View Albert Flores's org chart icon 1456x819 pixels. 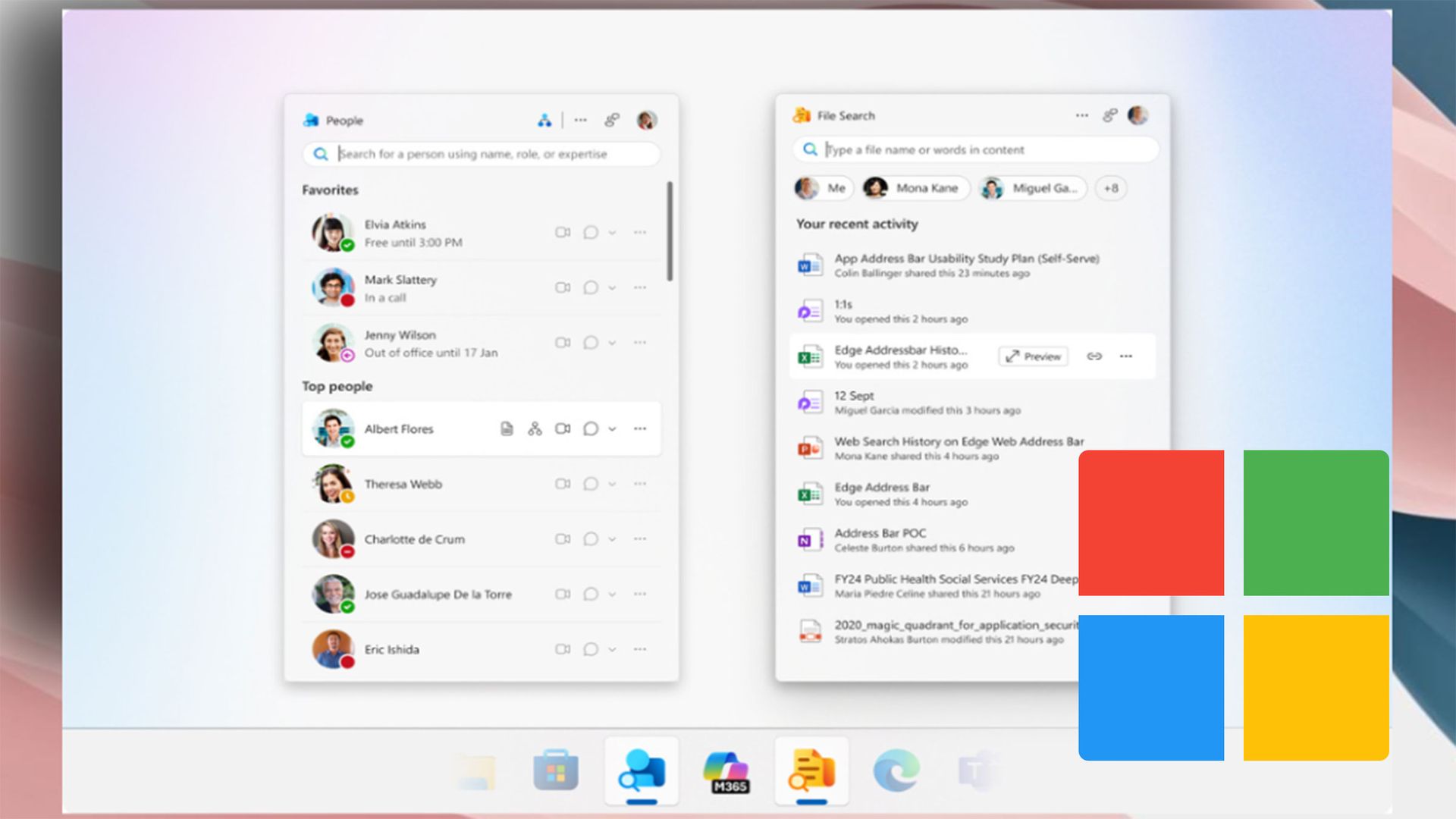[x=534, y=428]
